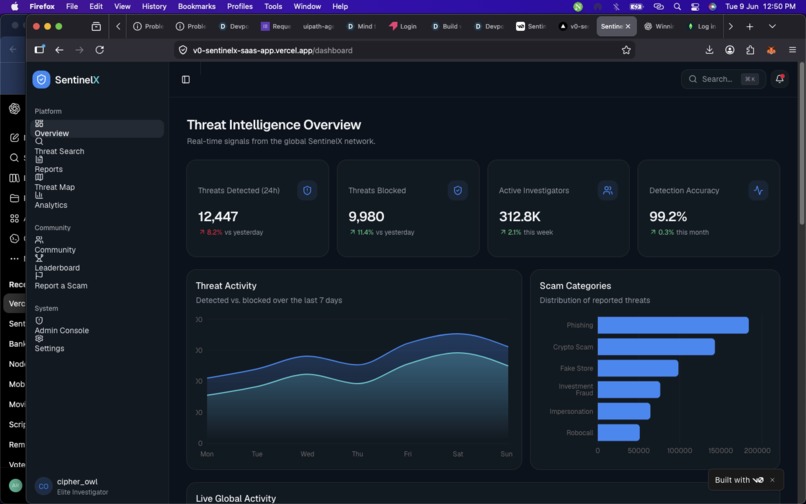Reload the page in Firefox
Viewport: 806px width, 504px height.
(100, 50)
